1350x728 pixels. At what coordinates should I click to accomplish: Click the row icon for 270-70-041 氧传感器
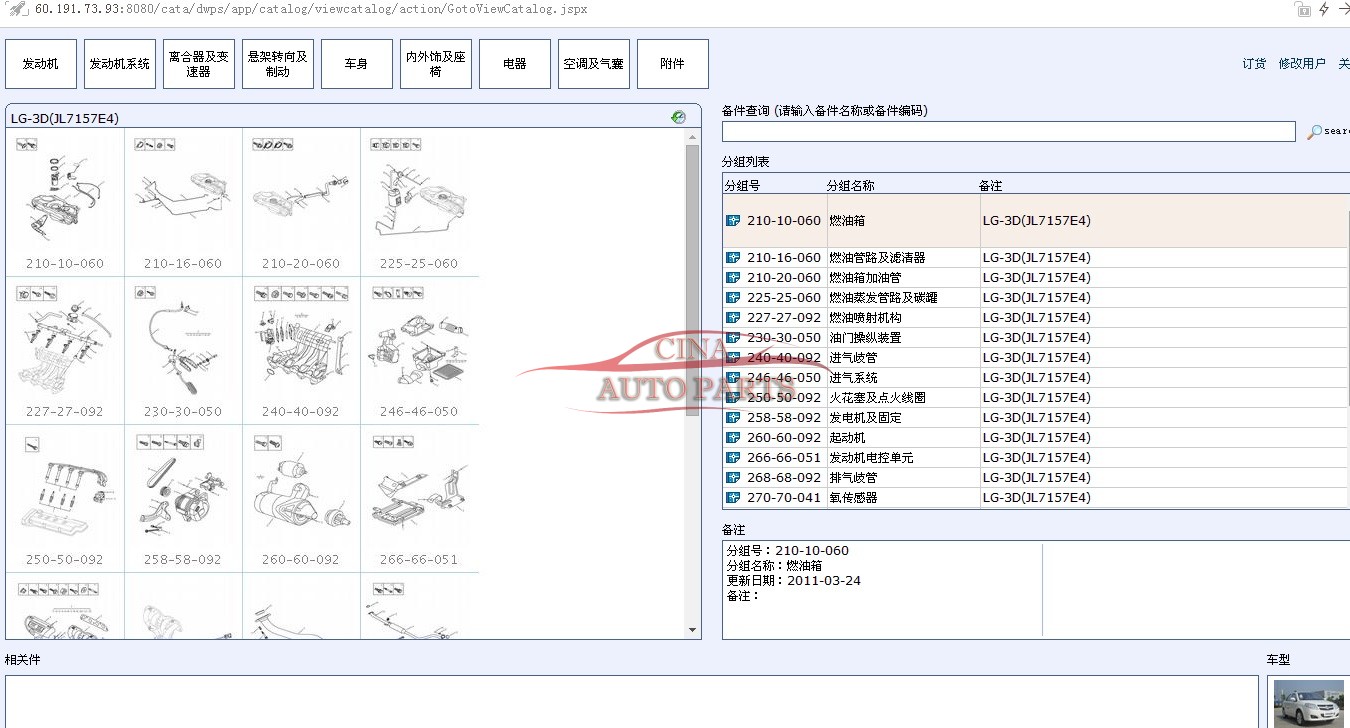coord(733,498)
